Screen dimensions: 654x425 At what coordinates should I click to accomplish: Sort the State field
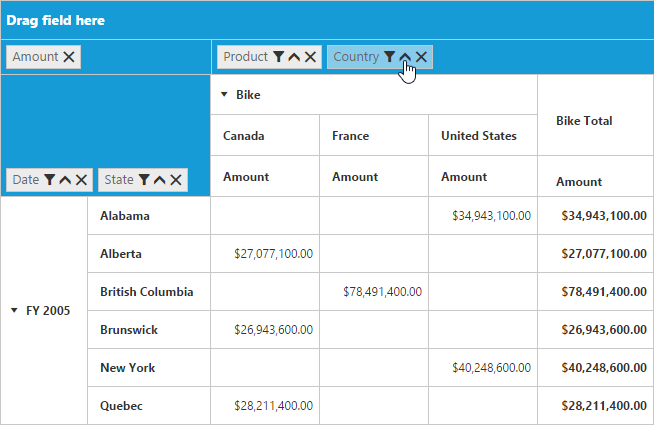160,180
